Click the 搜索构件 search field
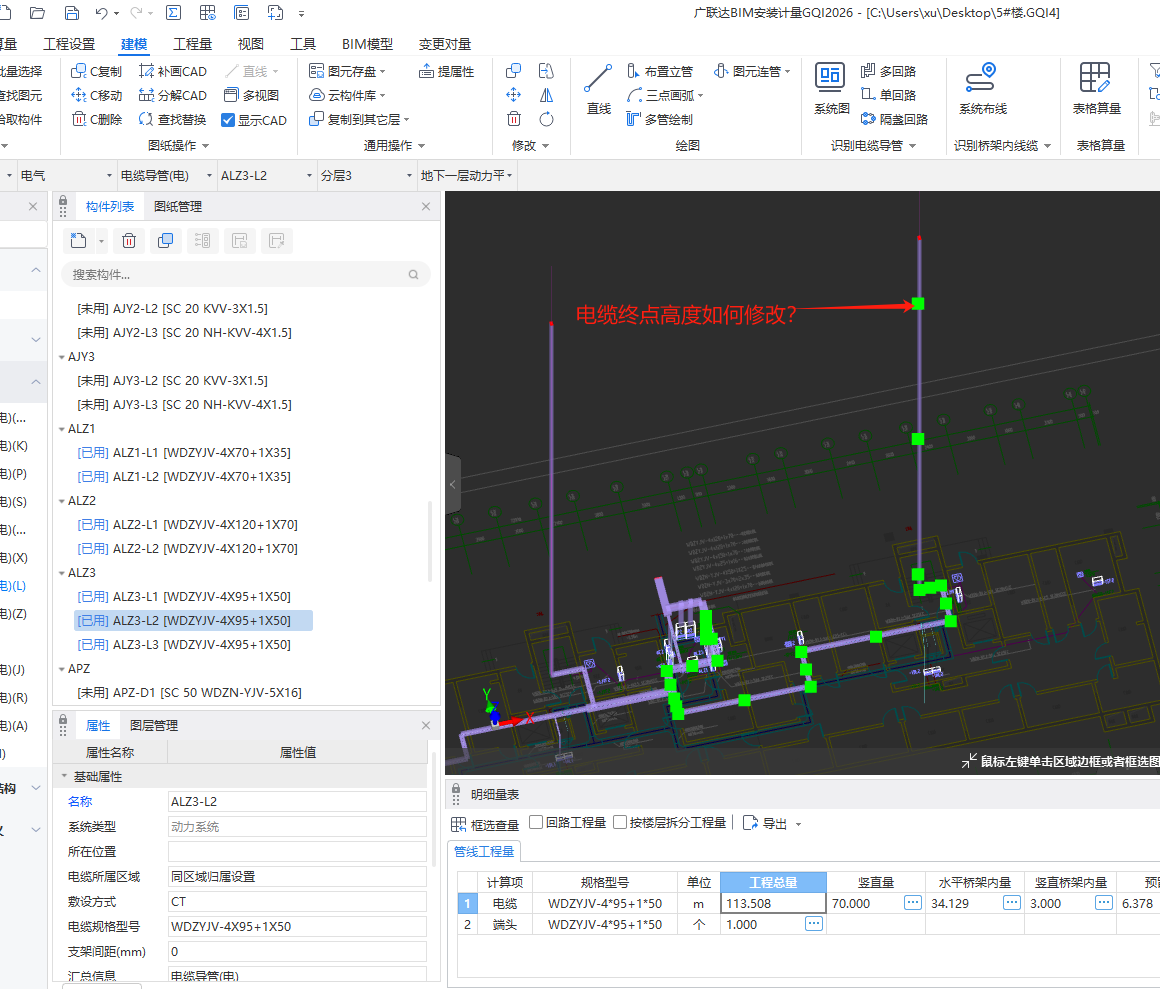The image size is (1160, 989). (x=246, y=274)
